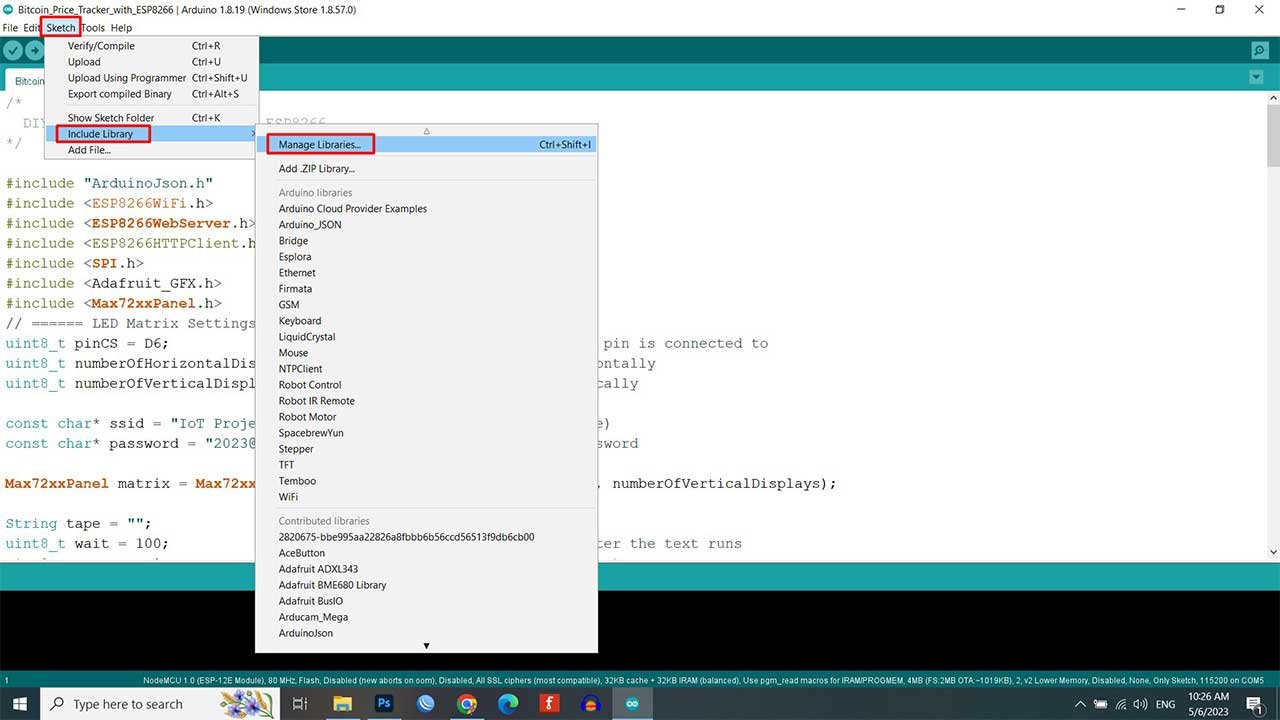Open Photoshop from the taskbar
Screen dimensions: 1280x720
[384, 704]
